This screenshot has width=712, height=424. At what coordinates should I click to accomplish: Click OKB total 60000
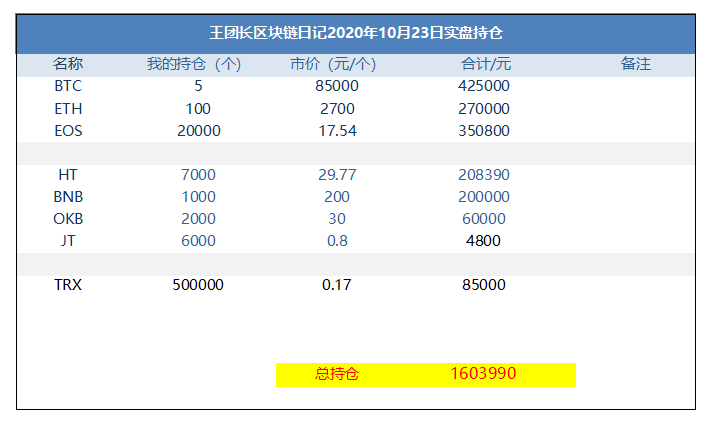(x=484, y=219)
